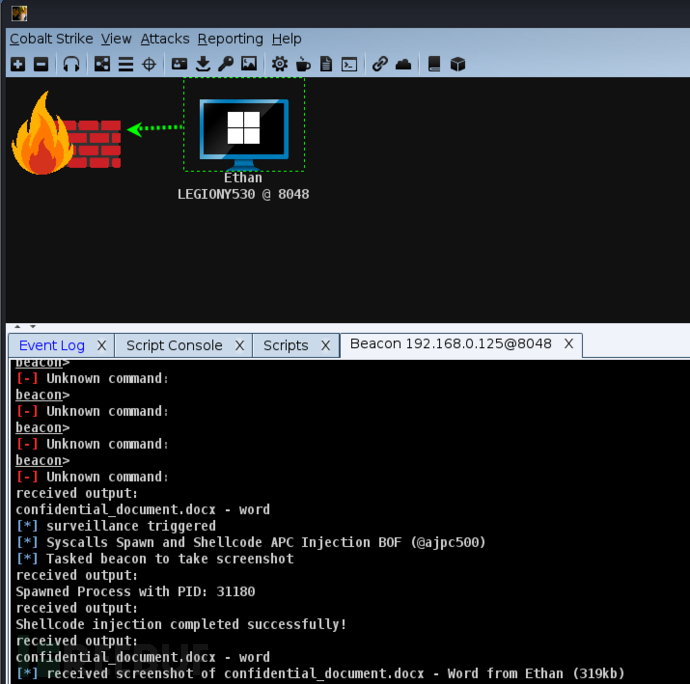
Task: Click the gear payload generator icon
Action: click(279, 64)
